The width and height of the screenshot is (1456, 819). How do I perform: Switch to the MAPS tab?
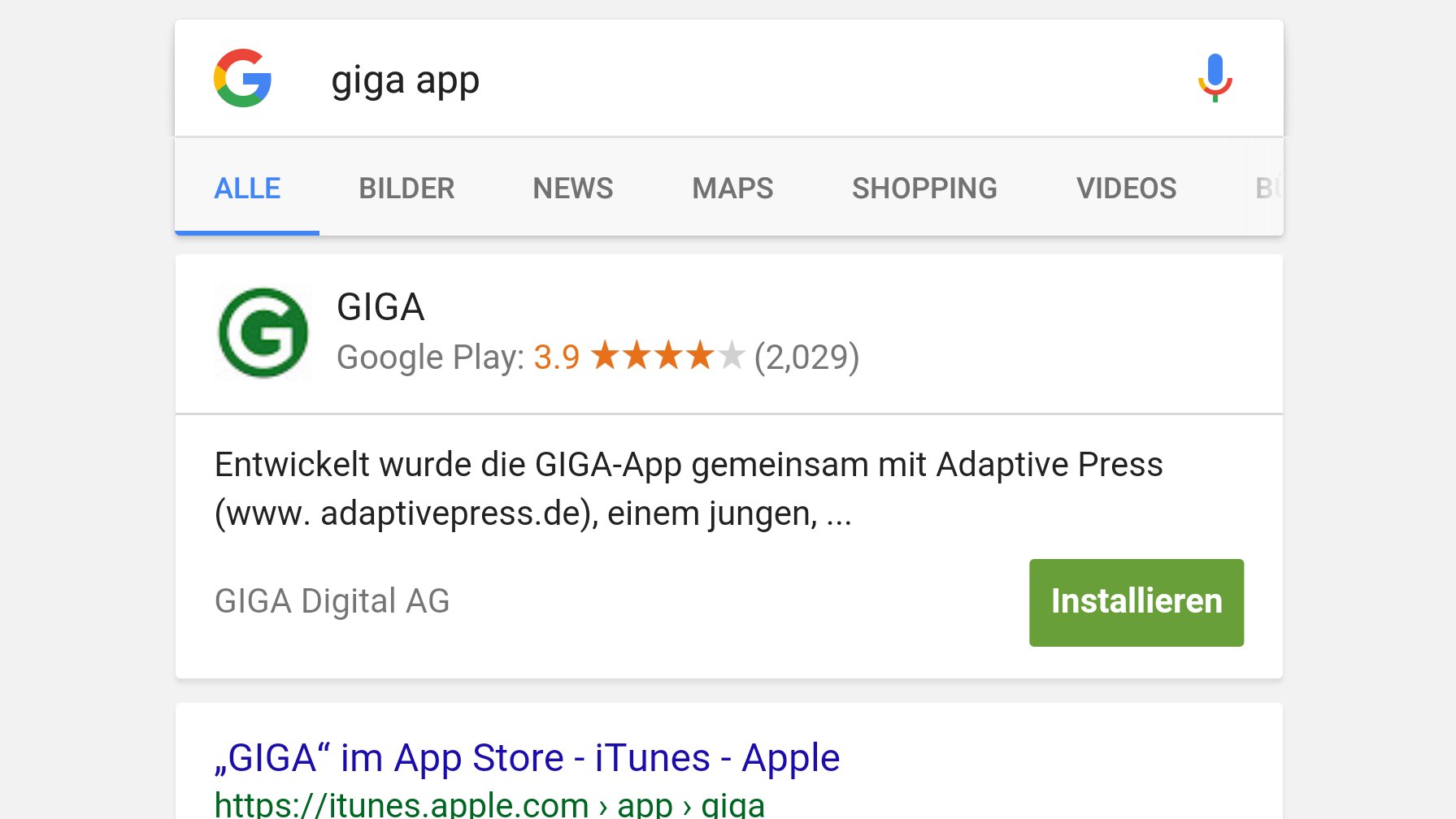[x=732, y=188]
